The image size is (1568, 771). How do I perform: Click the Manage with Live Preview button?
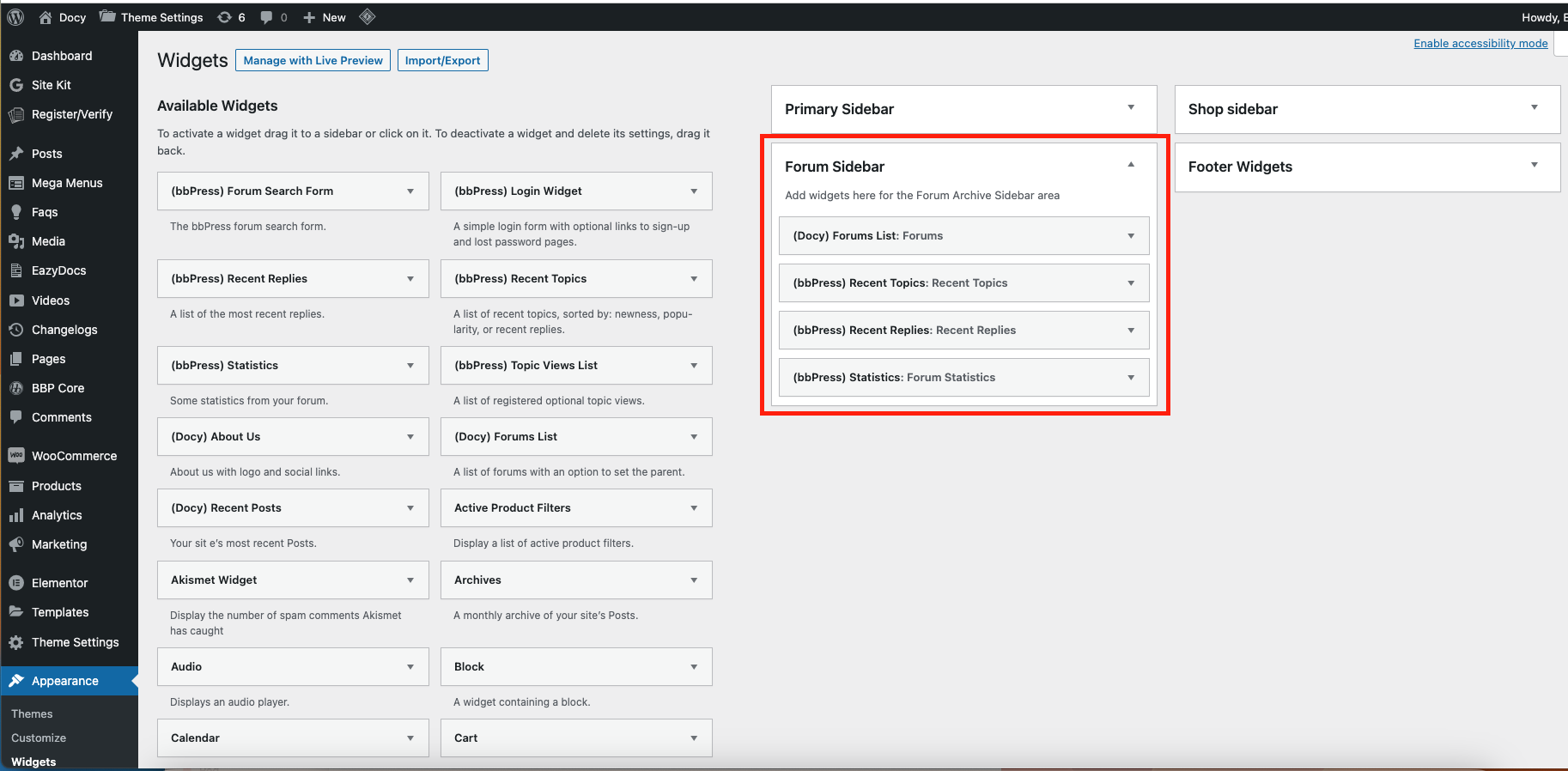click(313, 60)
